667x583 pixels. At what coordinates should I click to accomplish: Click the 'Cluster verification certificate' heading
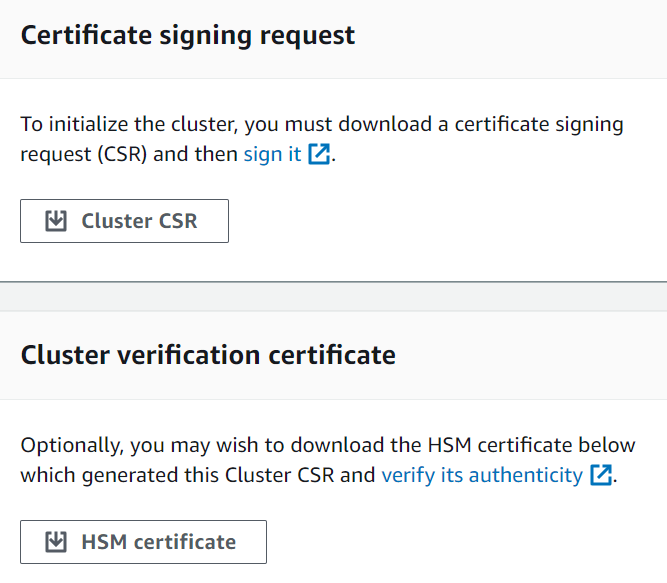click(208, 355)
